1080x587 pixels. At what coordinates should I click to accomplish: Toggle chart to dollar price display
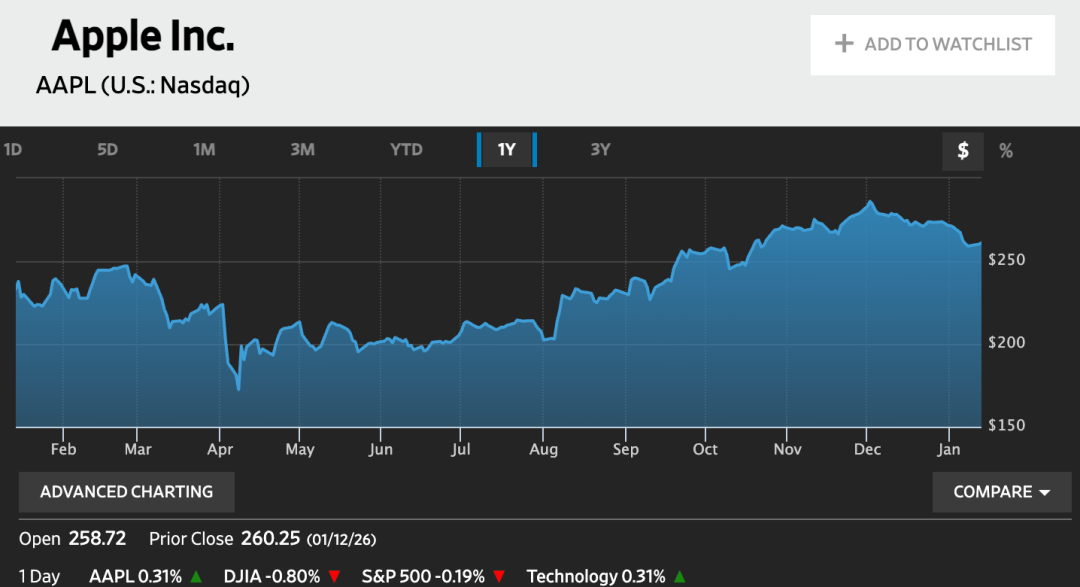(963, 151)
